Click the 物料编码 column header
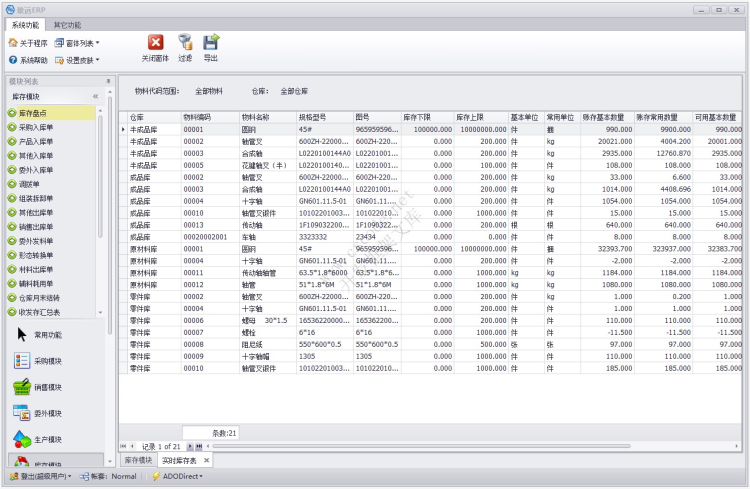 196,117
